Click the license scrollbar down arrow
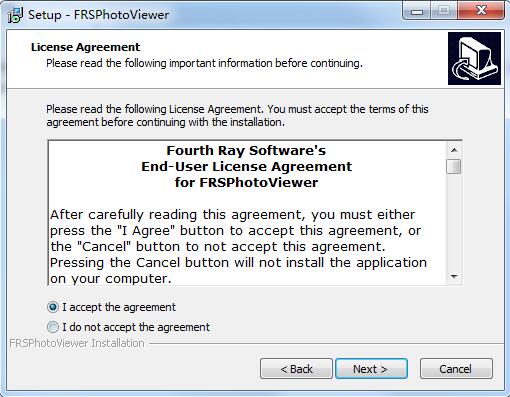The height and width of the screenshot is (397, 510). [454, 276]
